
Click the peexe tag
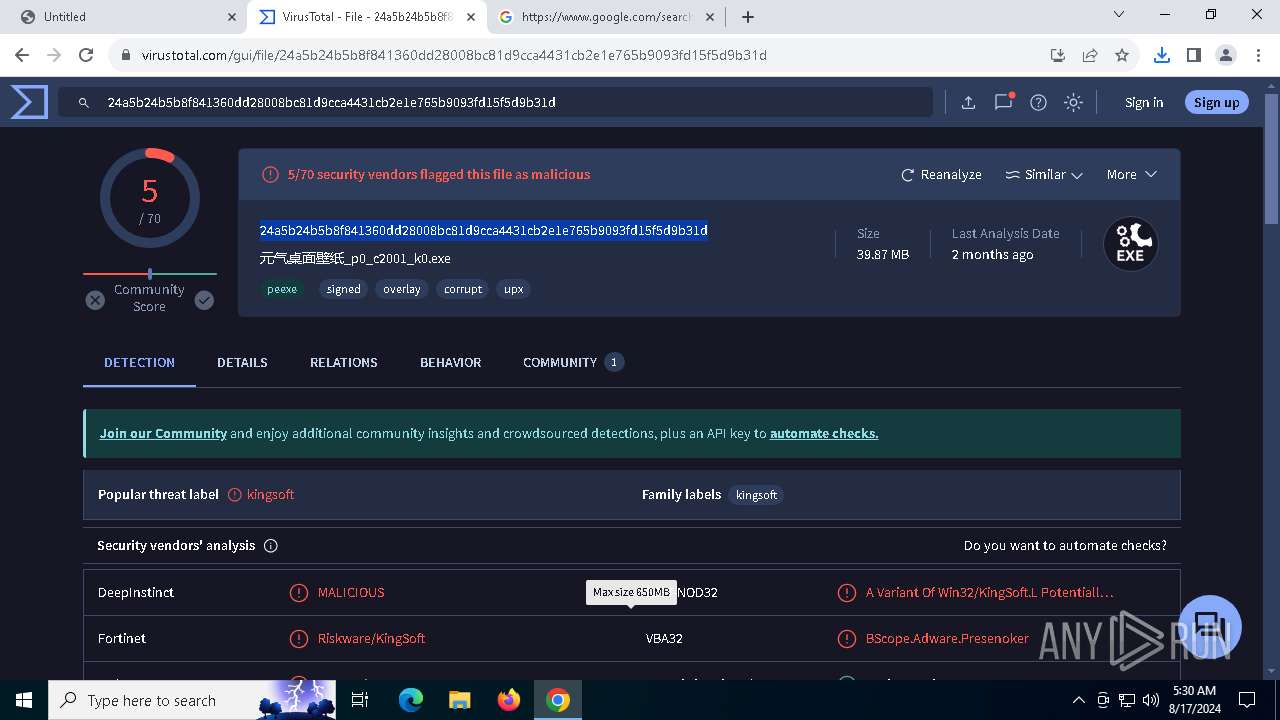[282, 289]
